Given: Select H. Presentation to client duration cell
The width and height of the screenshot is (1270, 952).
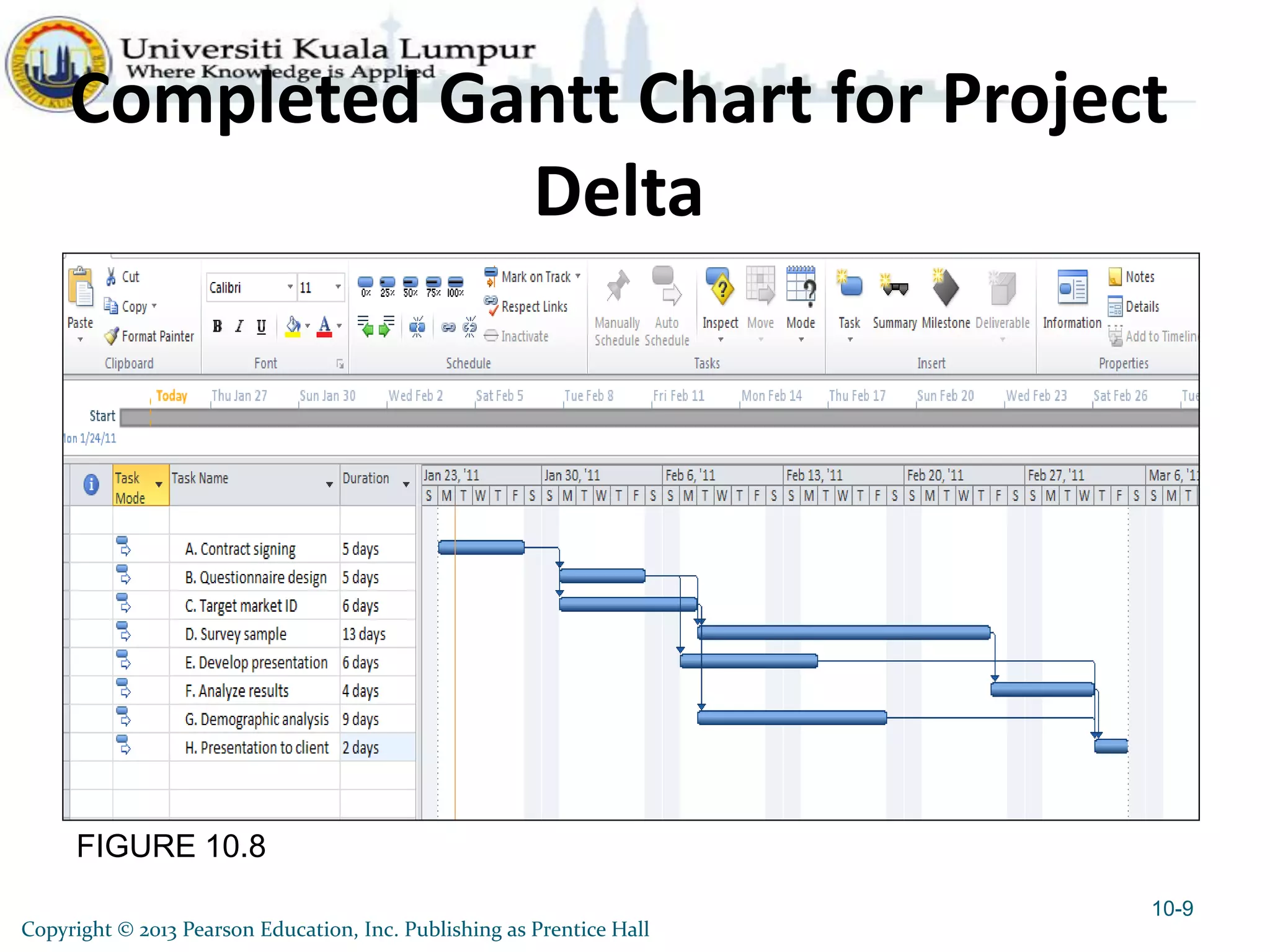Looking at the screenshot, I should point(378,747).
